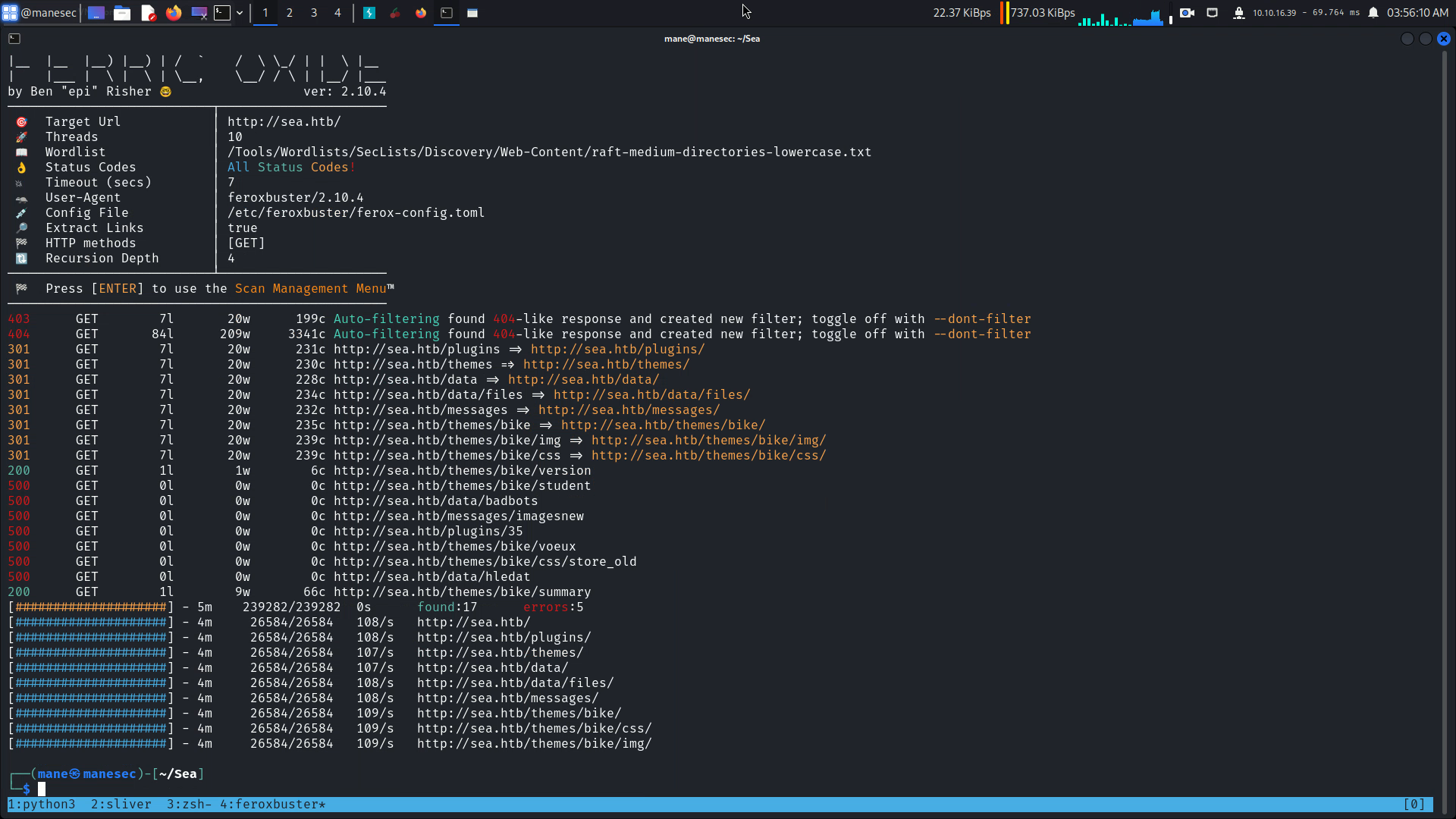
Task: Click the show desktop launcher in the panel
Action: [x=96, y=13]
